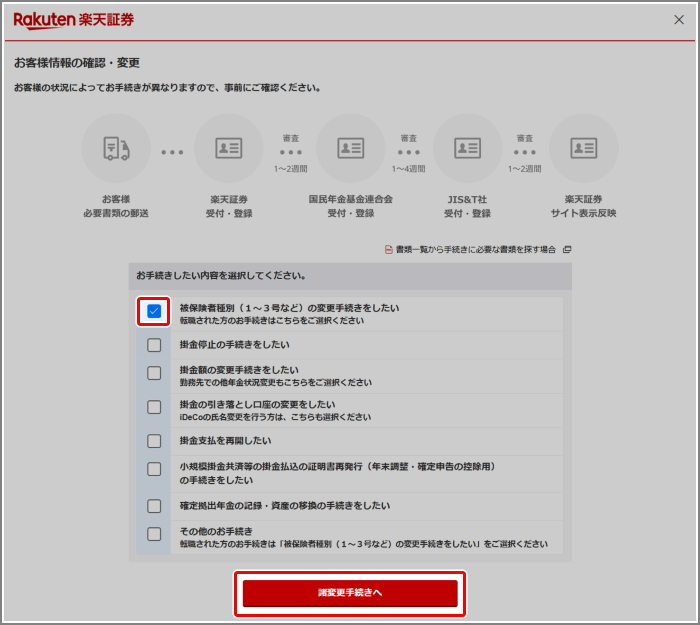Viewport: 700px width, 625px height.
Task: Click the PDF icon beside 書類一覧 link
Action: (x=389, y=250)
